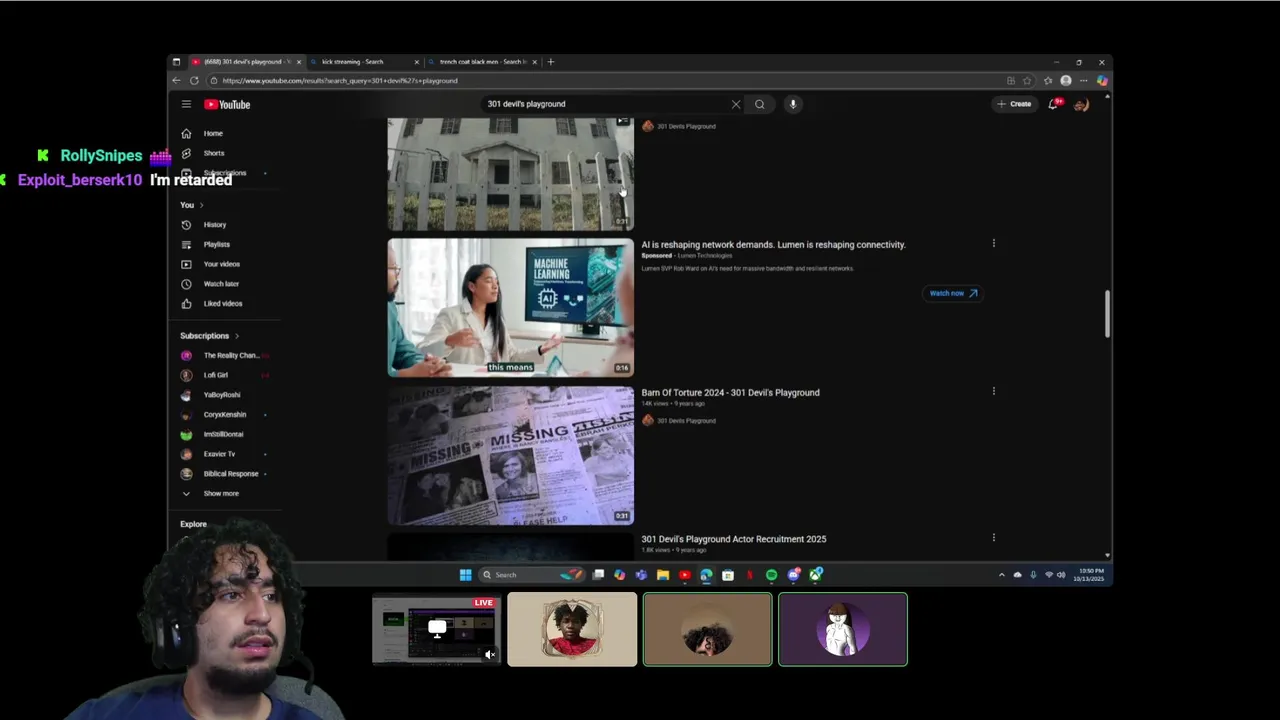
Task: Unmute the LIVE stream preview tile
Action: 490,655
